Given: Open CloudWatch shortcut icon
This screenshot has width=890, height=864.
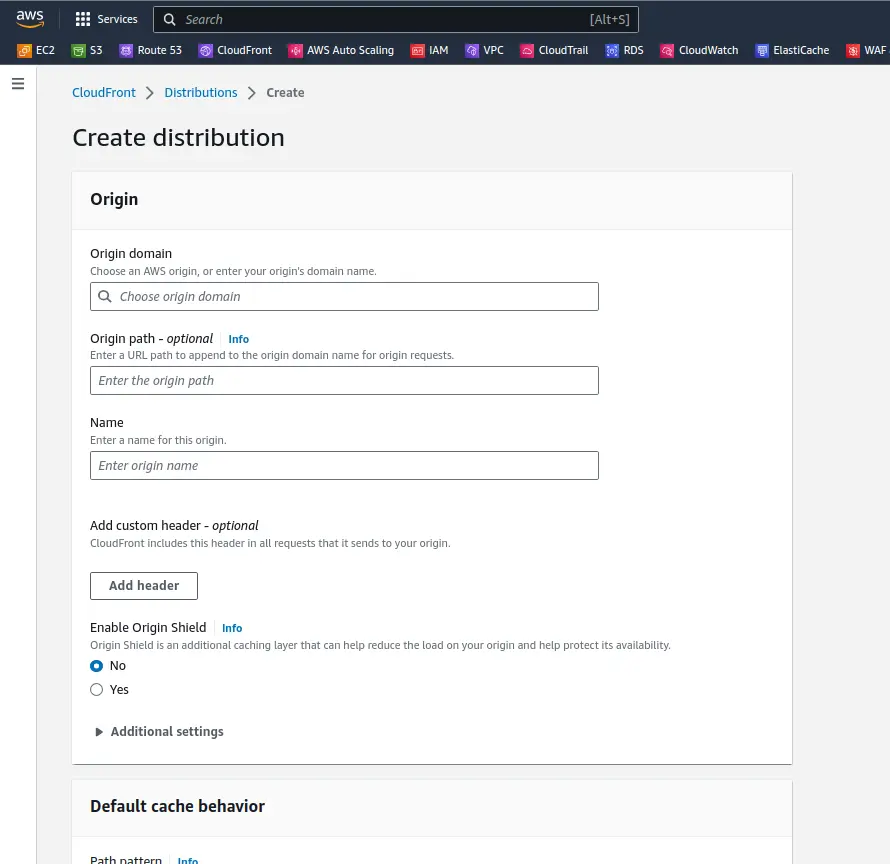Looking at the screenshot, I should pyautogui.click(x=666, y=51).
